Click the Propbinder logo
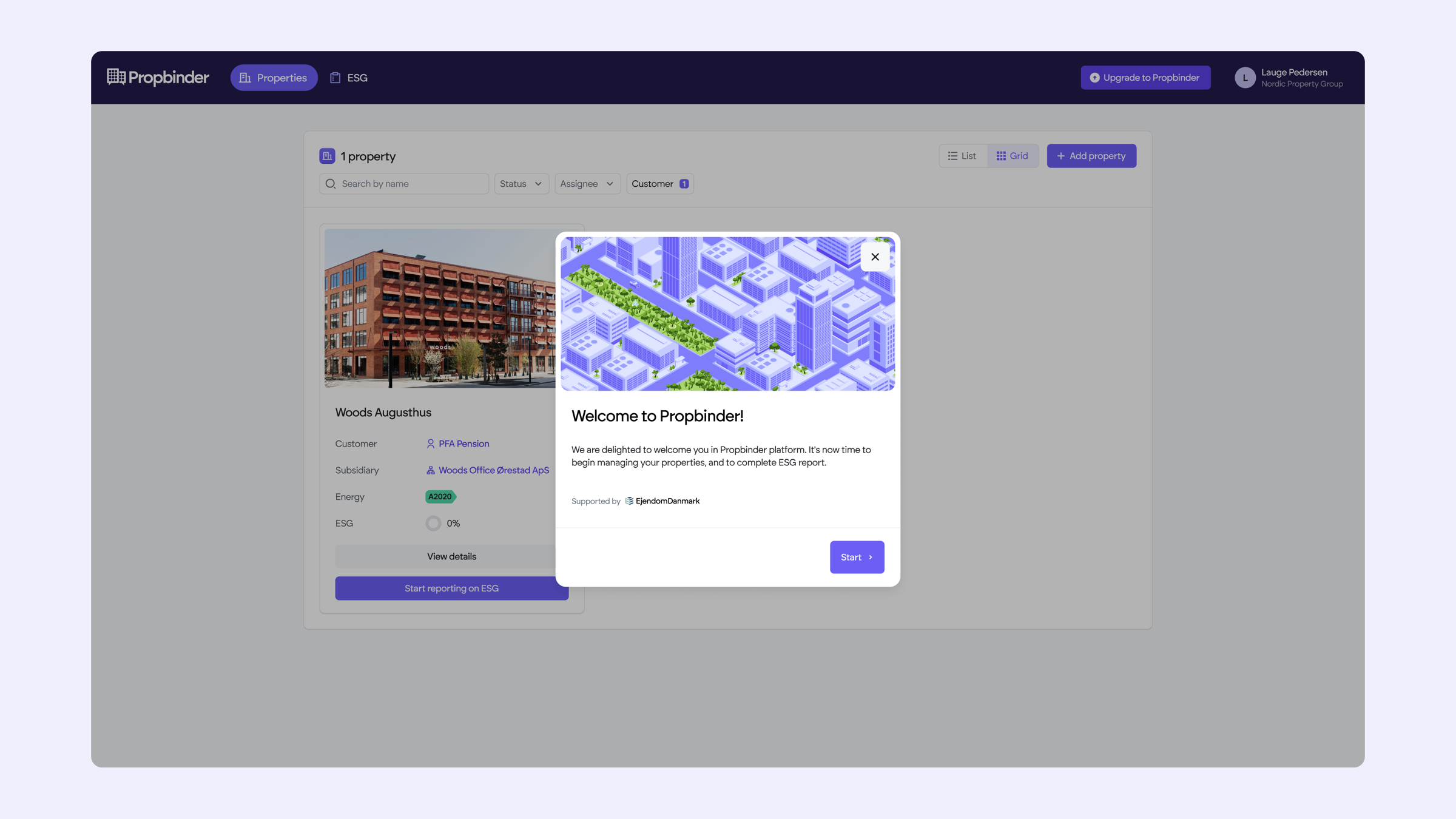1456x819 pixels. 158,77
